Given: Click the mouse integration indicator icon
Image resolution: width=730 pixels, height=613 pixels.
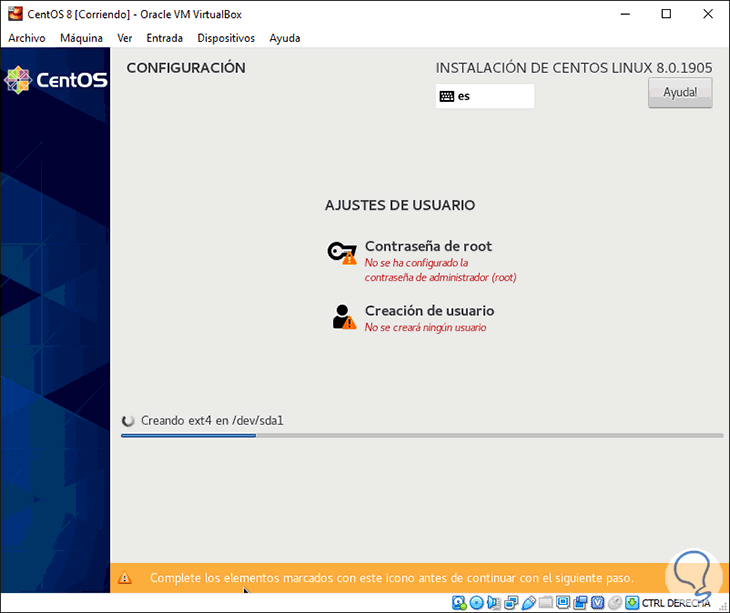Looking at the screenshot, I should point(615,603).
